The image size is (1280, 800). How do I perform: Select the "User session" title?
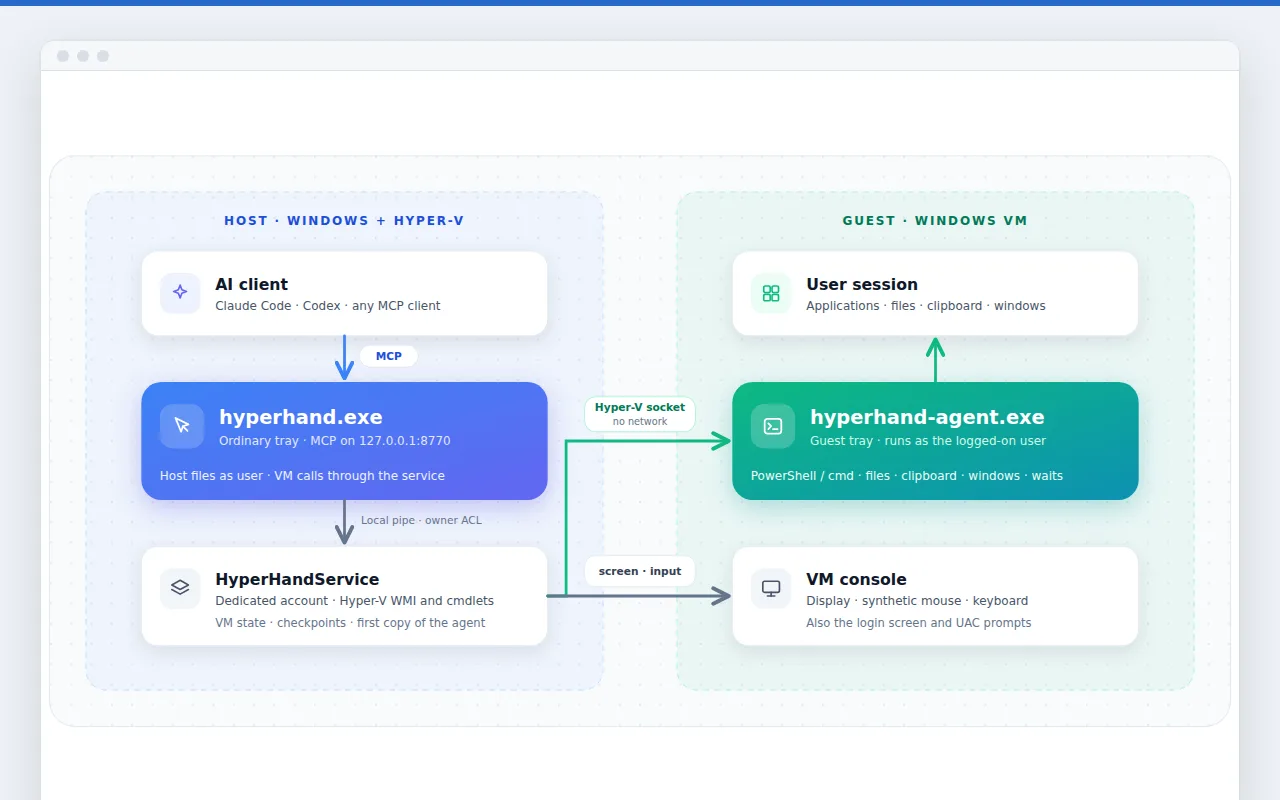pyautogui.click(x=862, y=284)
